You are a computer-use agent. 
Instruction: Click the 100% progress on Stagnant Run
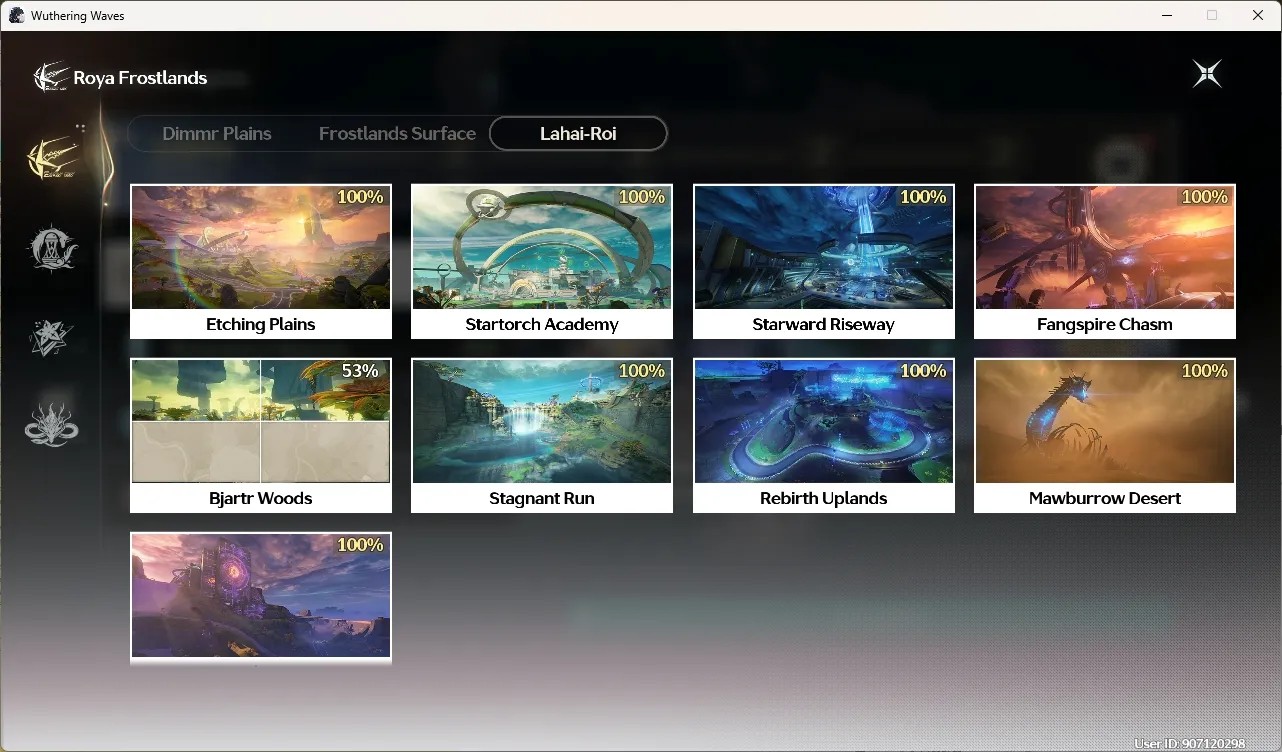click(x=642, y=371)
